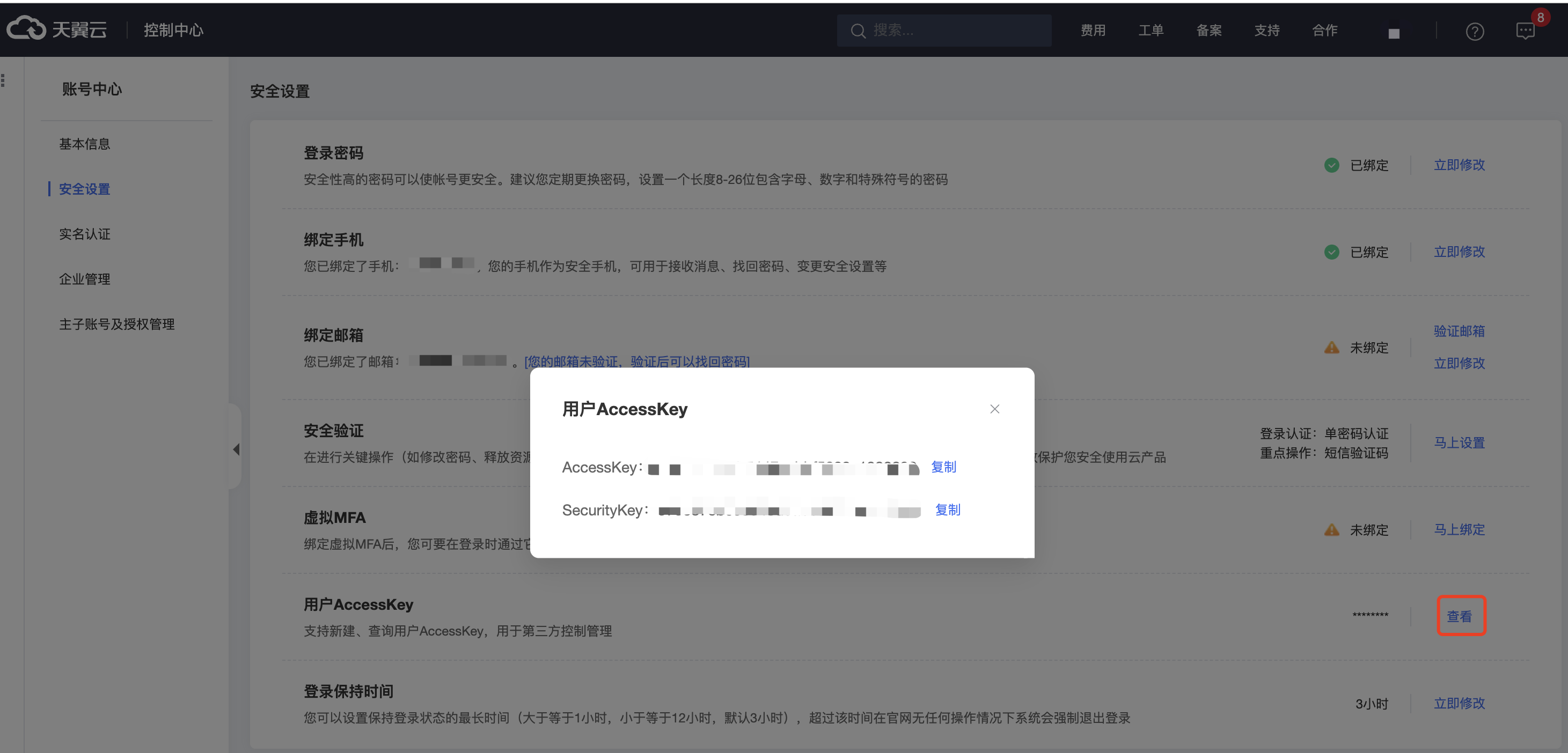1568x753 pixels.
Task: Click the 查看 AccessKey button
Action: pyautogui.click(x=1460, y=616)
